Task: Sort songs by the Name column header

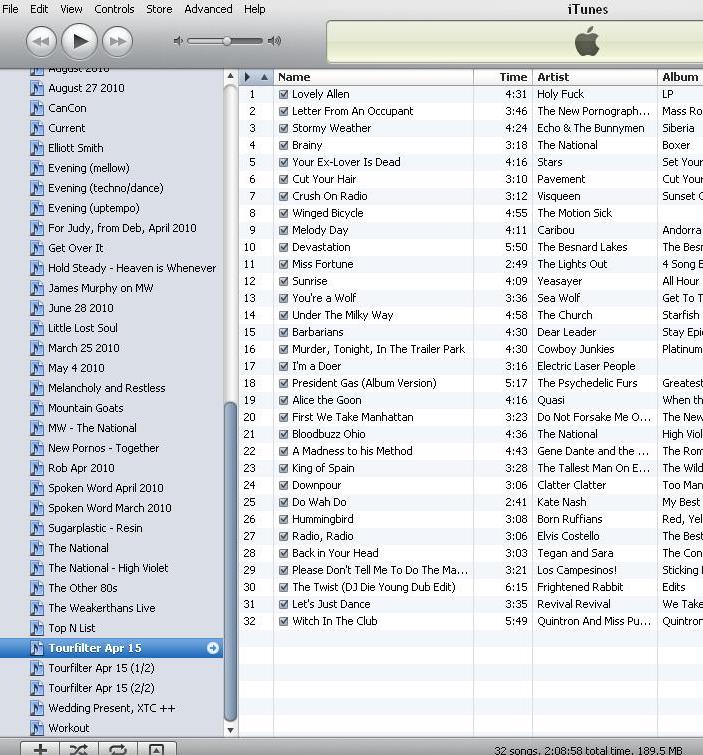Action: [372, 77]
